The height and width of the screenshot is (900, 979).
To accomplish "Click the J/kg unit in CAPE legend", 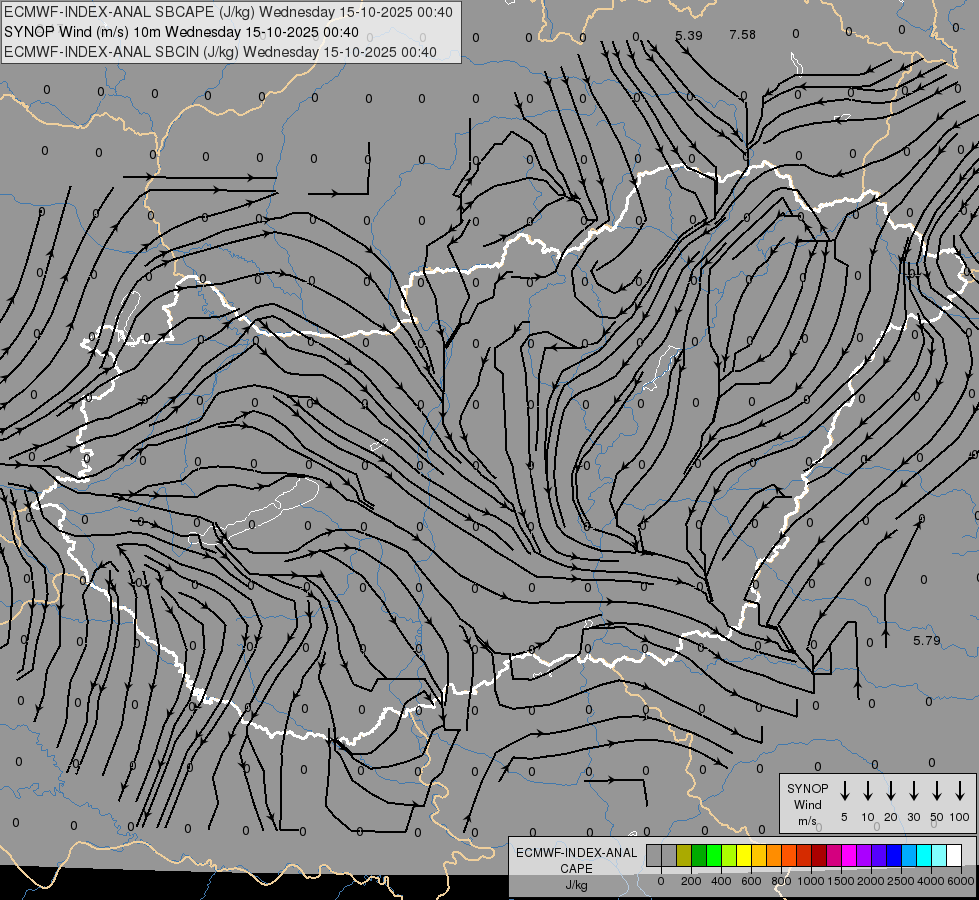I will point(576,885).
